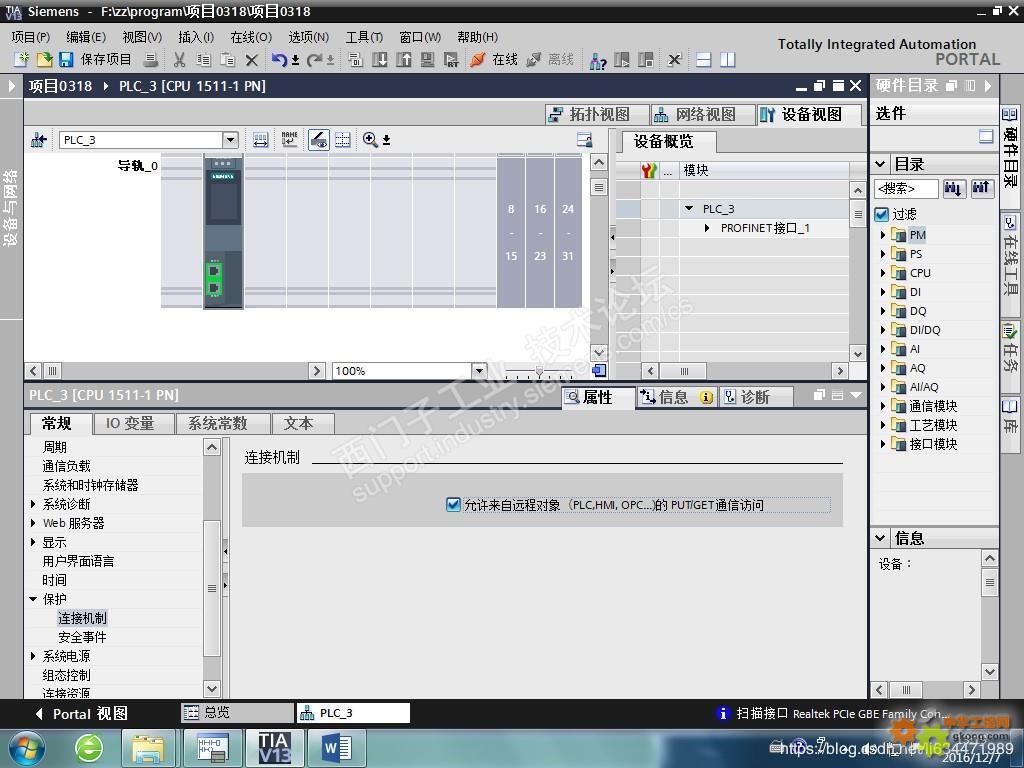The image size is (1024, 768).
Task: Open 总览 overview in bottom bar
Action: pyautogui.click(x=236, y=712)
